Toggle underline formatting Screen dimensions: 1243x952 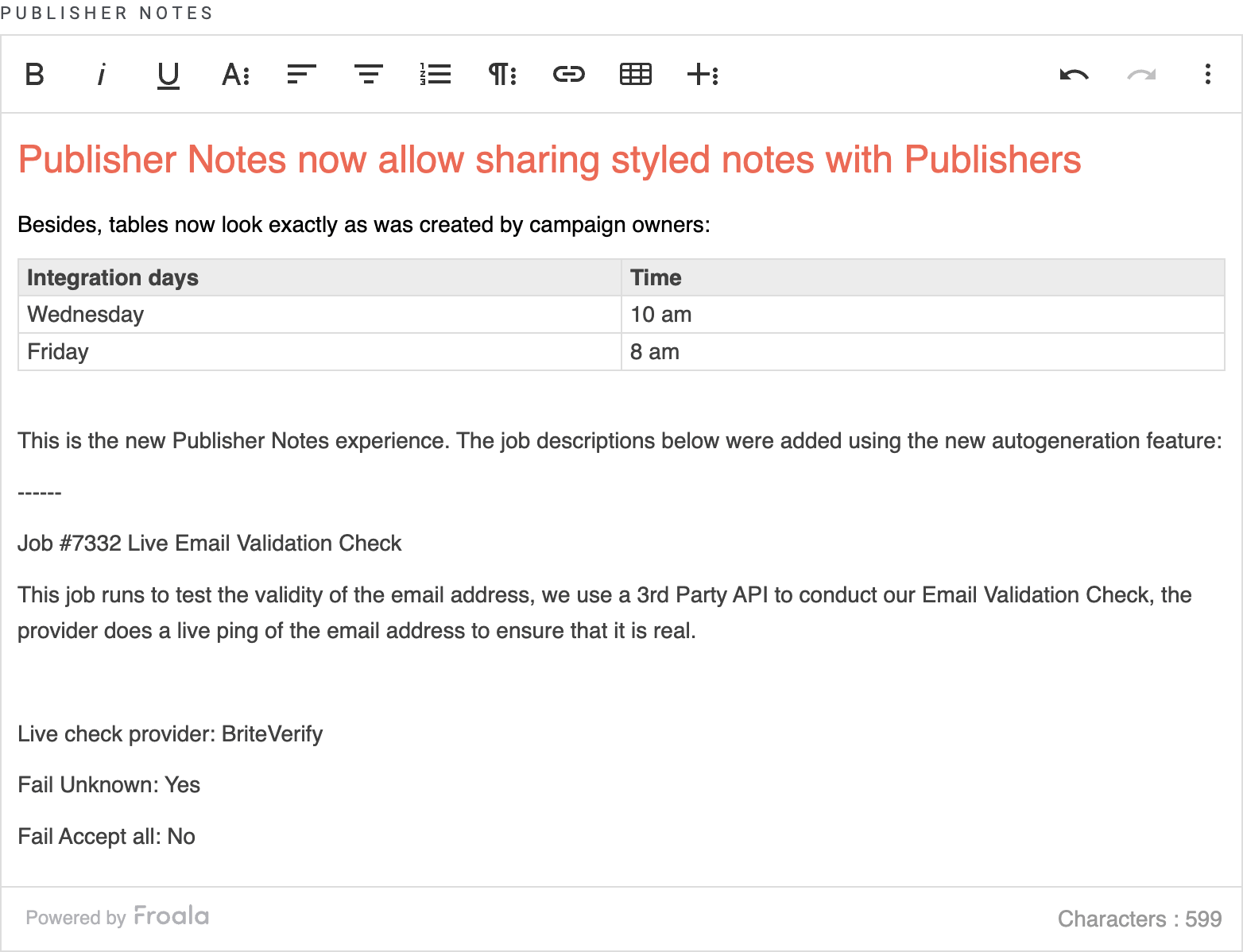[168, 75]
